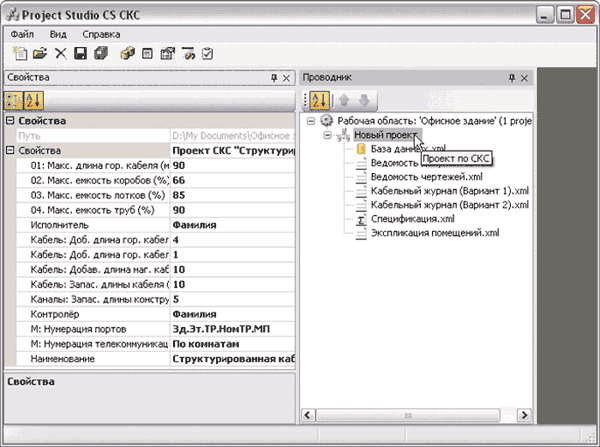Click the Project Studio CS app title icon
The width and height of the screenshot is (600, 447).
click(13, 15)
